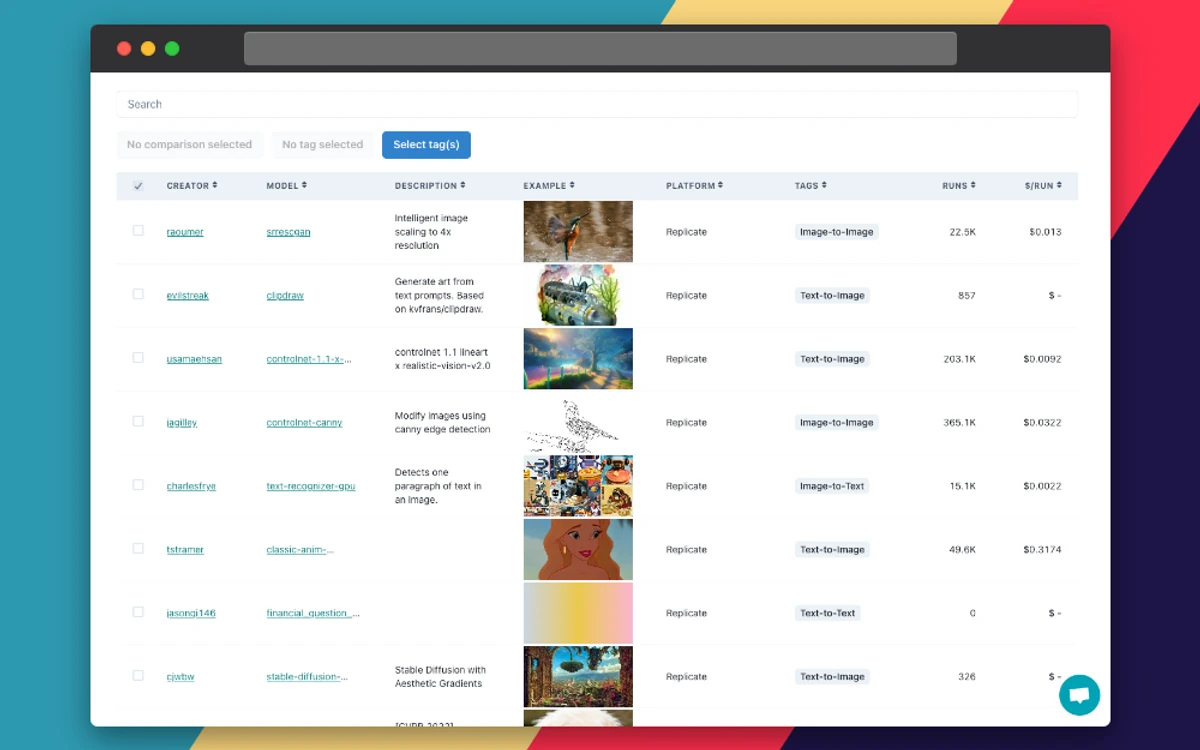This screenshot has height=750, width=1200.
Task: Click the pastel gradient example thumbnail
Action: (578, 613)
